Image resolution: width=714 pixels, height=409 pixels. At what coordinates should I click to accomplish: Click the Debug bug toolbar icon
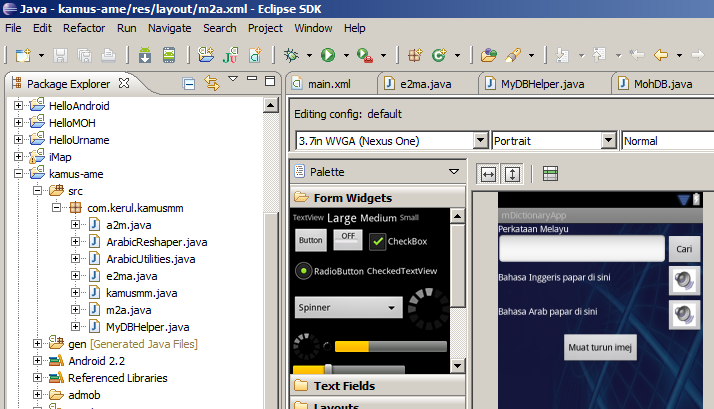(x=291, y=55)
